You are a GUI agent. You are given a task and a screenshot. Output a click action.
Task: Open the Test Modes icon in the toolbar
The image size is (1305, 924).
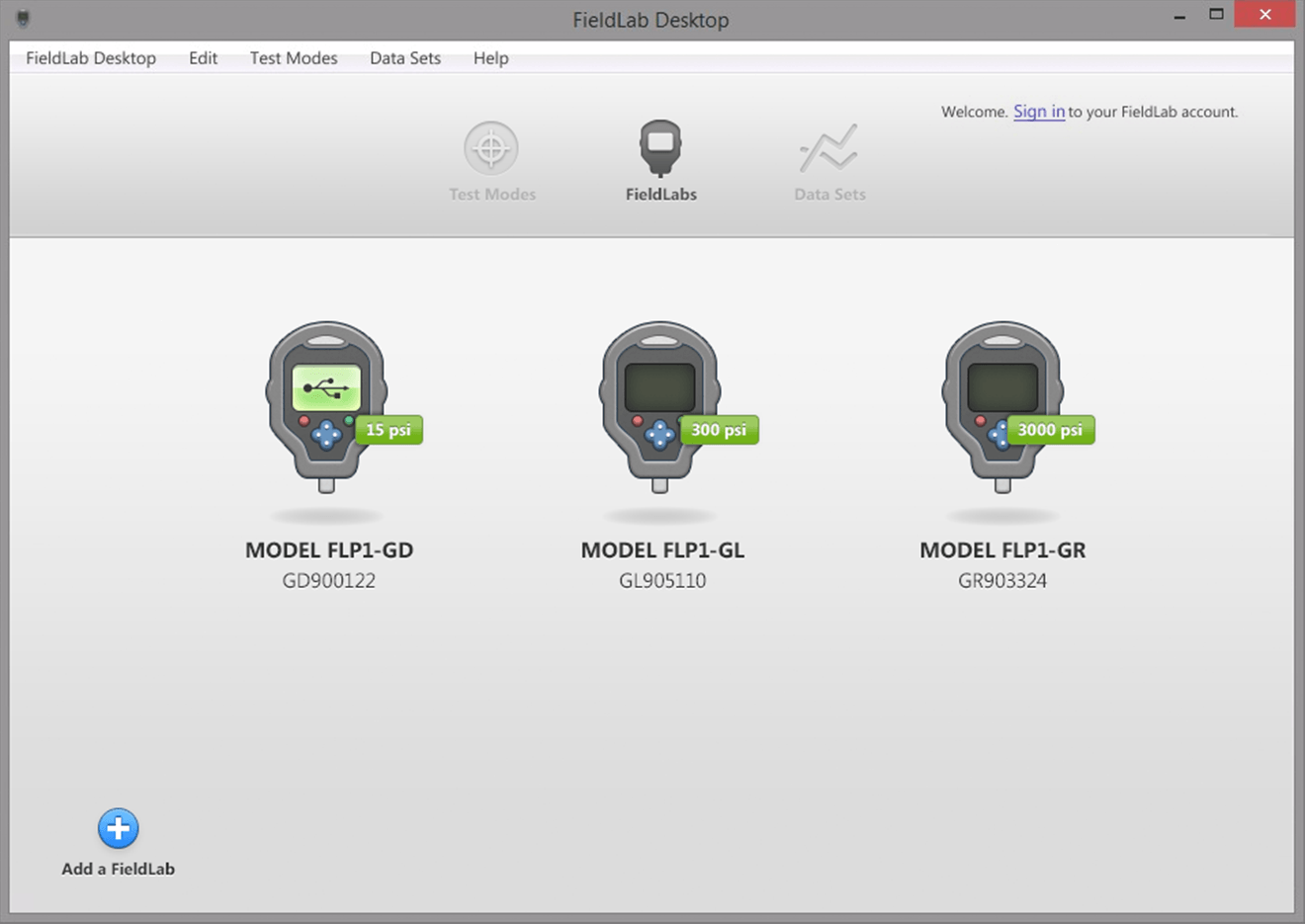point(491,158)
